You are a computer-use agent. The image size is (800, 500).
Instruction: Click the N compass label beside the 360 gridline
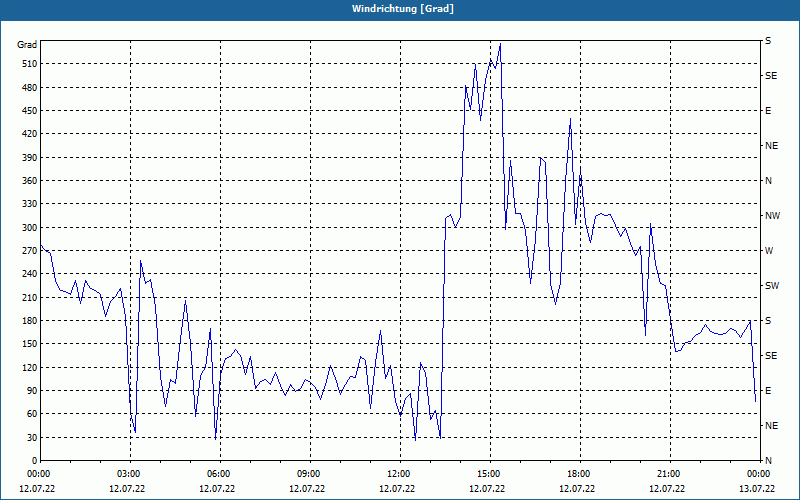(x=768, y=181)
